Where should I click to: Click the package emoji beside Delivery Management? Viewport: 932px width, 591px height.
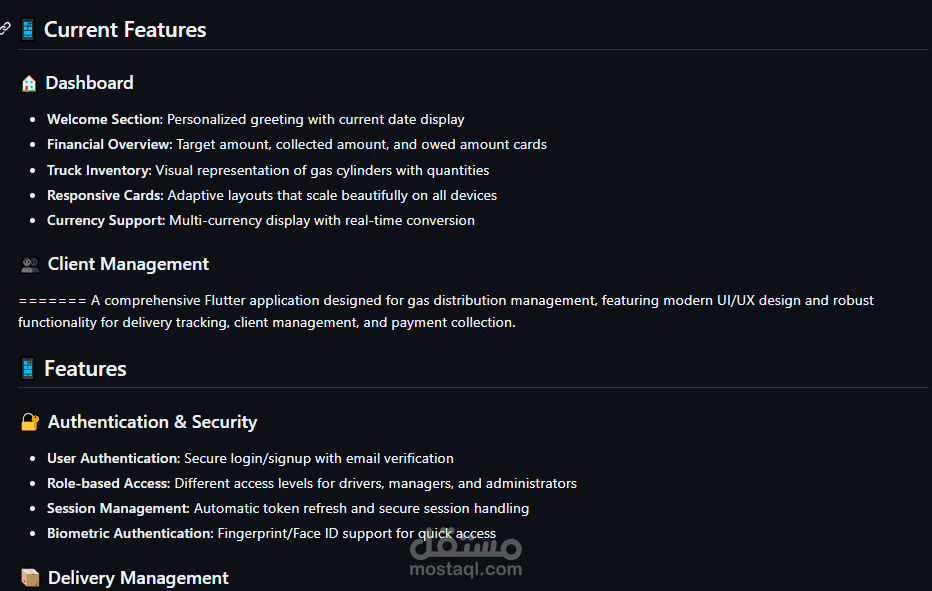30,578
